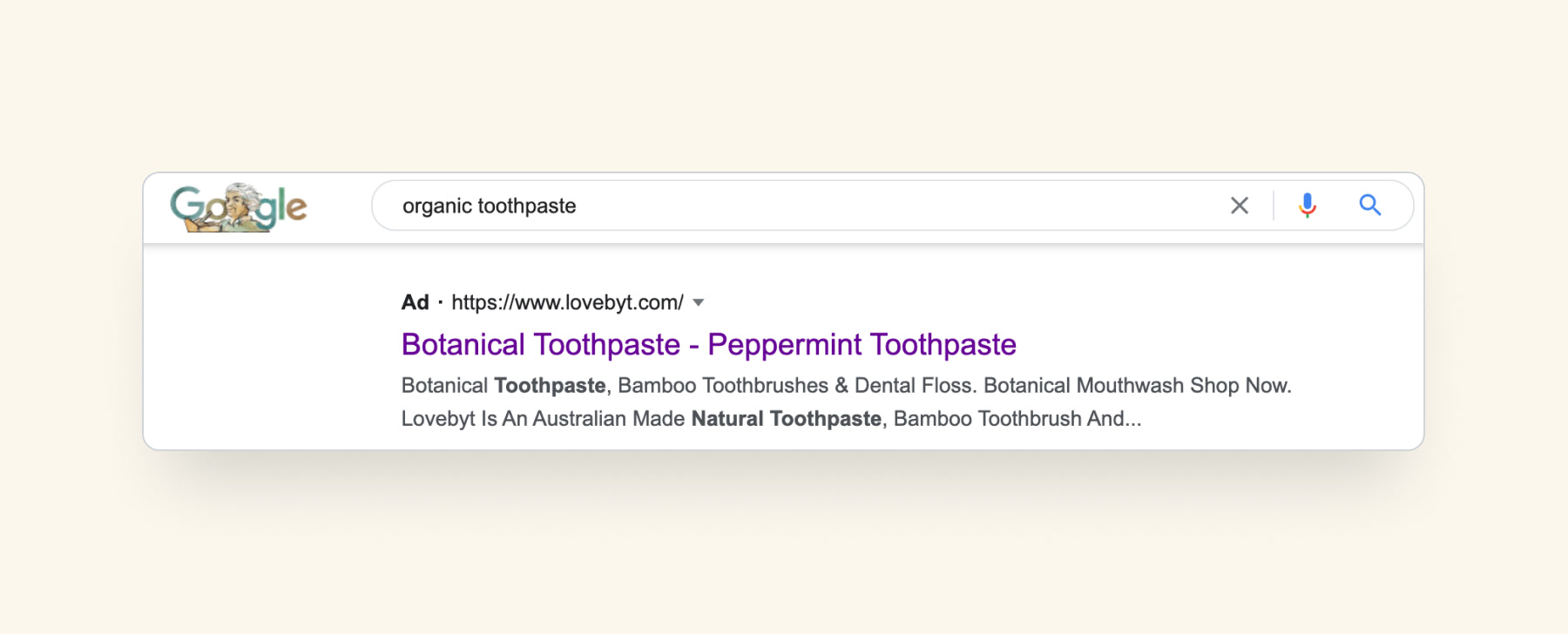
Task: Start voice search with the microphone icon
Action: (1307, 206)
